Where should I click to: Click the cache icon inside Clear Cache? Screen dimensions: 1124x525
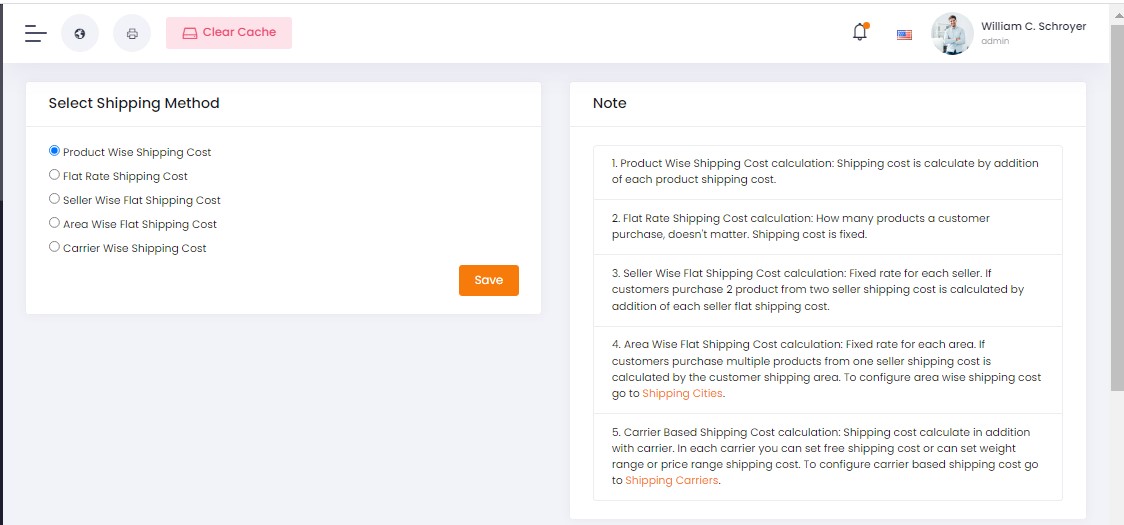190,33
